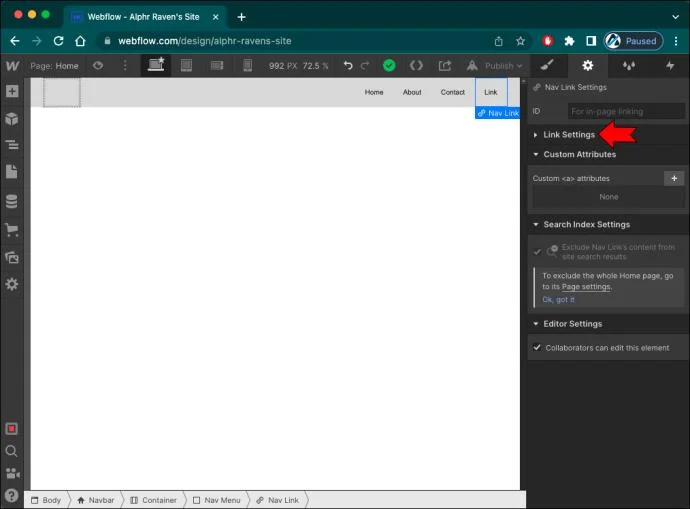Open the browser extensions puzzle icon

569,41
